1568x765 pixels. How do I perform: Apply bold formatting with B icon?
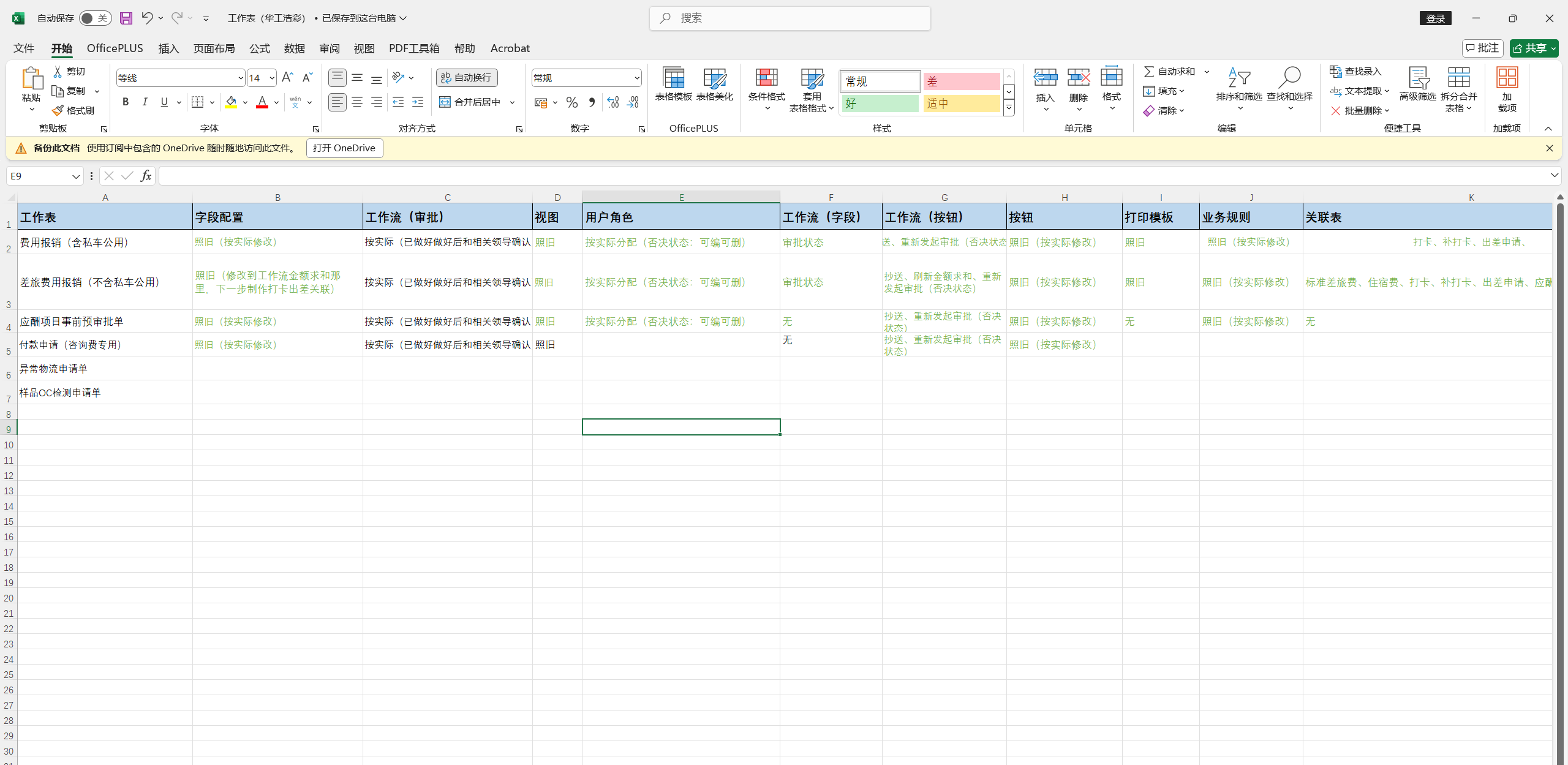coord(126,102)
